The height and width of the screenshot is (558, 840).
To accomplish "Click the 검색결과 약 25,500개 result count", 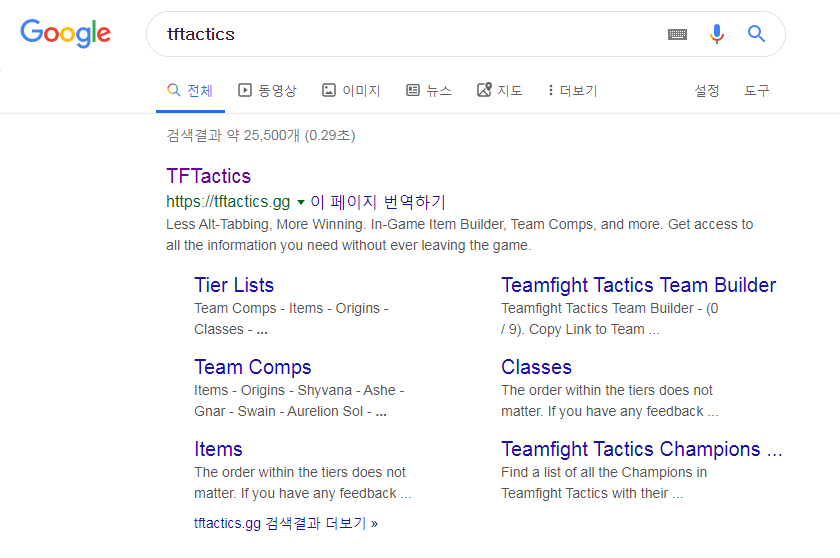I will 261,135.
